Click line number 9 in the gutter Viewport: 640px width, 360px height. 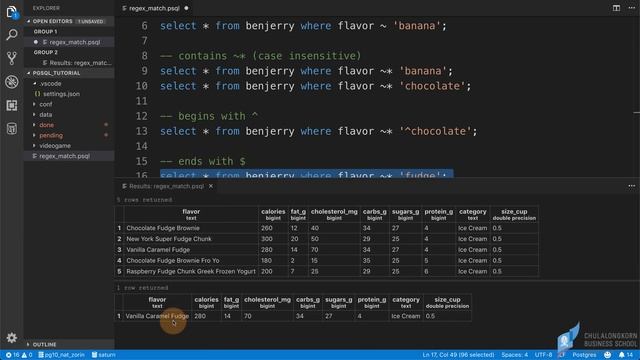click(144, 71)
